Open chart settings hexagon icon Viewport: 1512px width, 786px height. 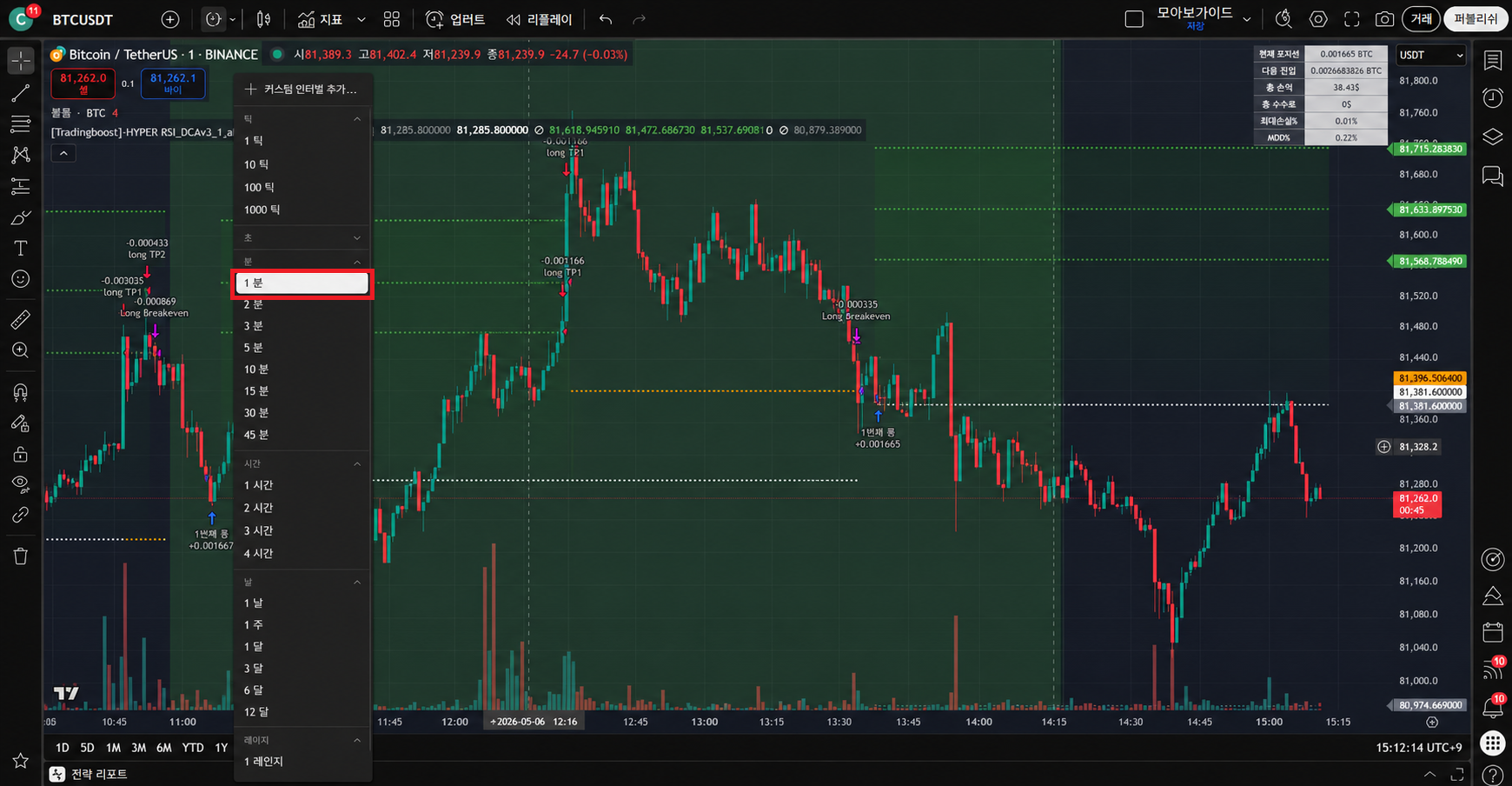[1318, 19]
